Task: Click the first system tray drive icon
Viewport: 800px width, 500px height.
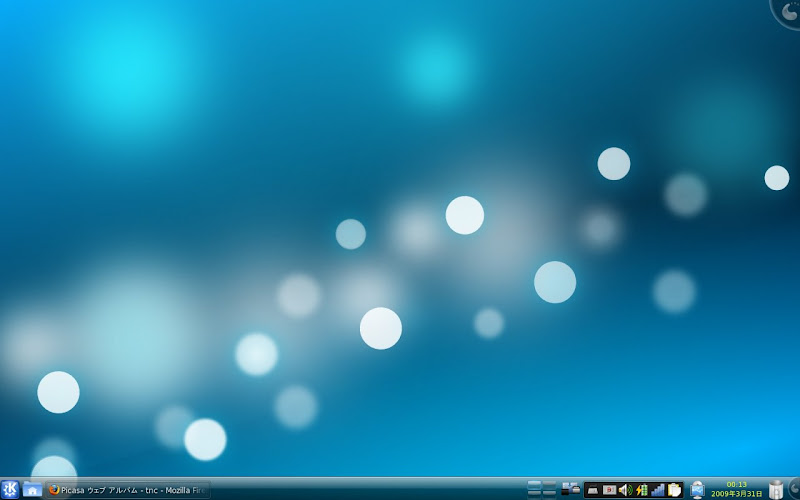Action: coord(593,490)
